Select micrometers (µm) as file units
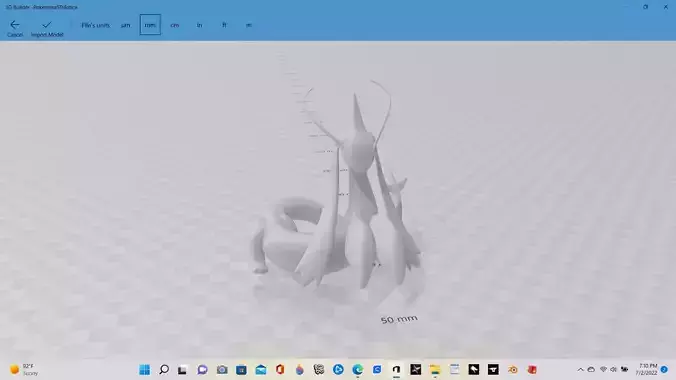Image resolution: width=676 pixels, height=380 pixels. click(125, 25)
